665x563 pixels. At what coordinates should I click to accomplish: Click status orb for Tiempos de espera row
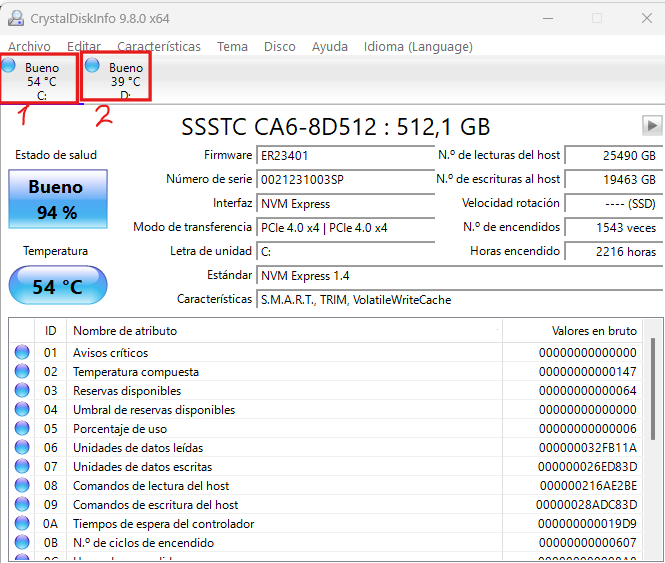pyautogui.click(x=22, y=524)
